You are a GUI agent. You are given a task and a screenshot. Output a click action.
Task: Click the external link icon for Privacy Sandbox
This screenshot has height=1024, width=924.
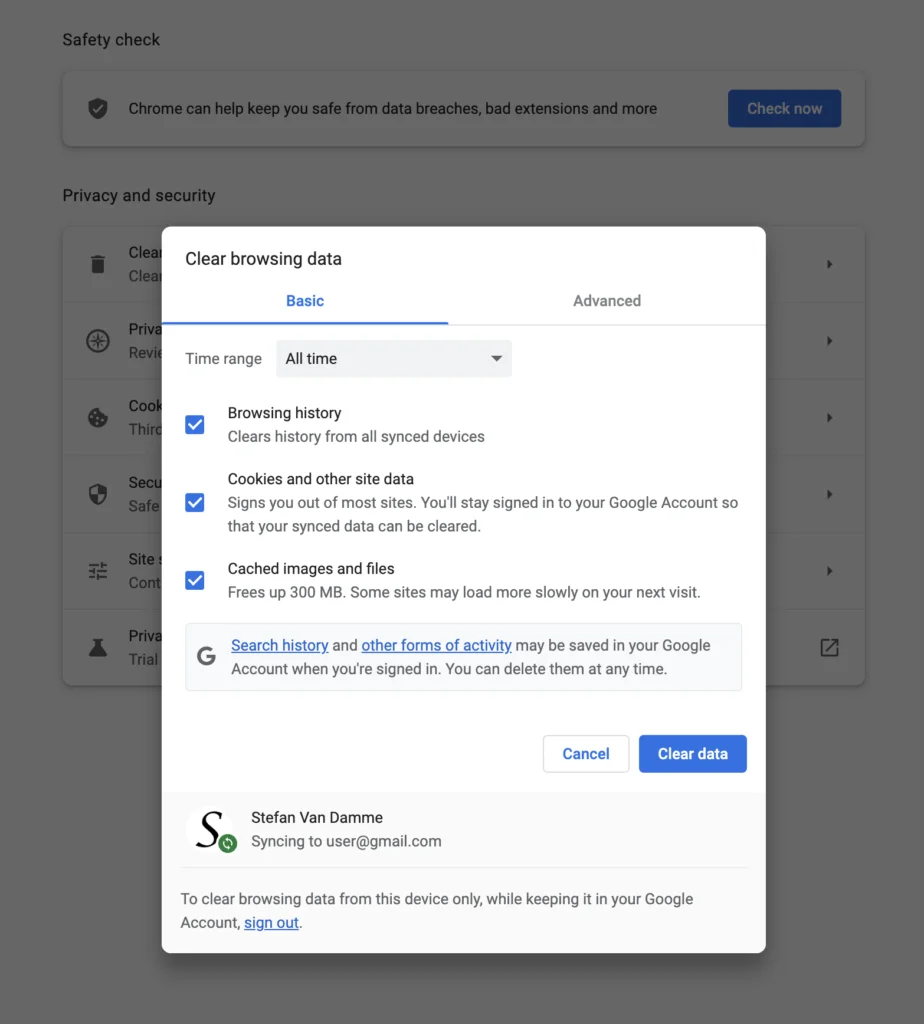pyautogui.click(x=829, y=647)
